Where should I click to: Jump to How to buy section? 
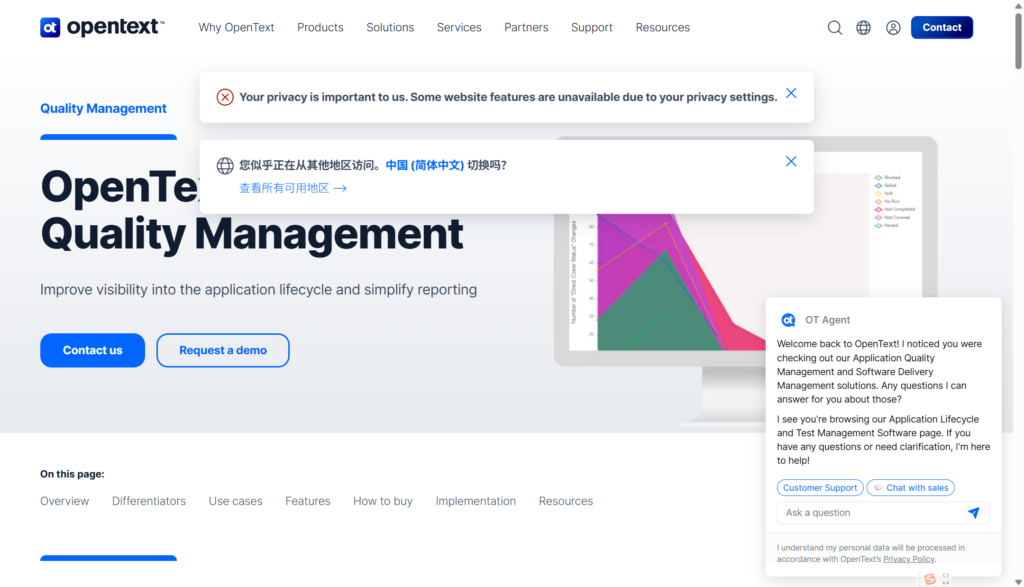click(383, 501)
